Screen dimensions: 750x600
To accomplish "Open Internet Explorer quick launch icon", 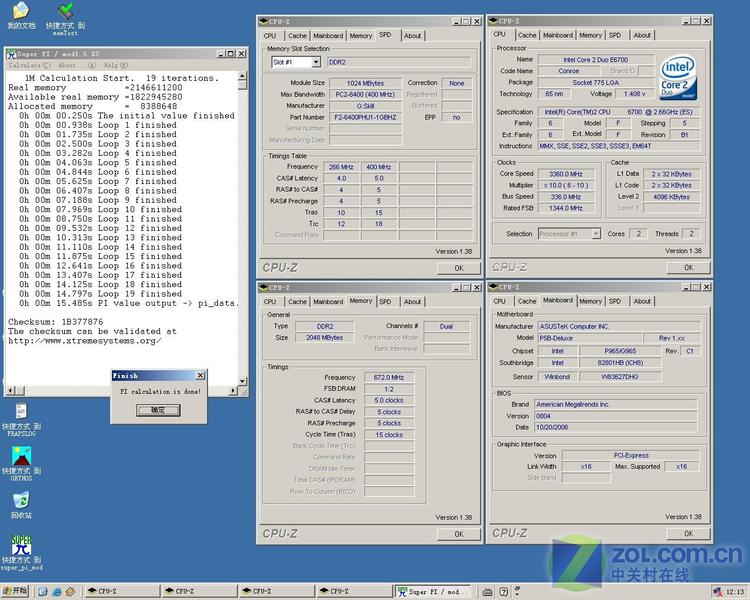I will click(x=57, y=592).
